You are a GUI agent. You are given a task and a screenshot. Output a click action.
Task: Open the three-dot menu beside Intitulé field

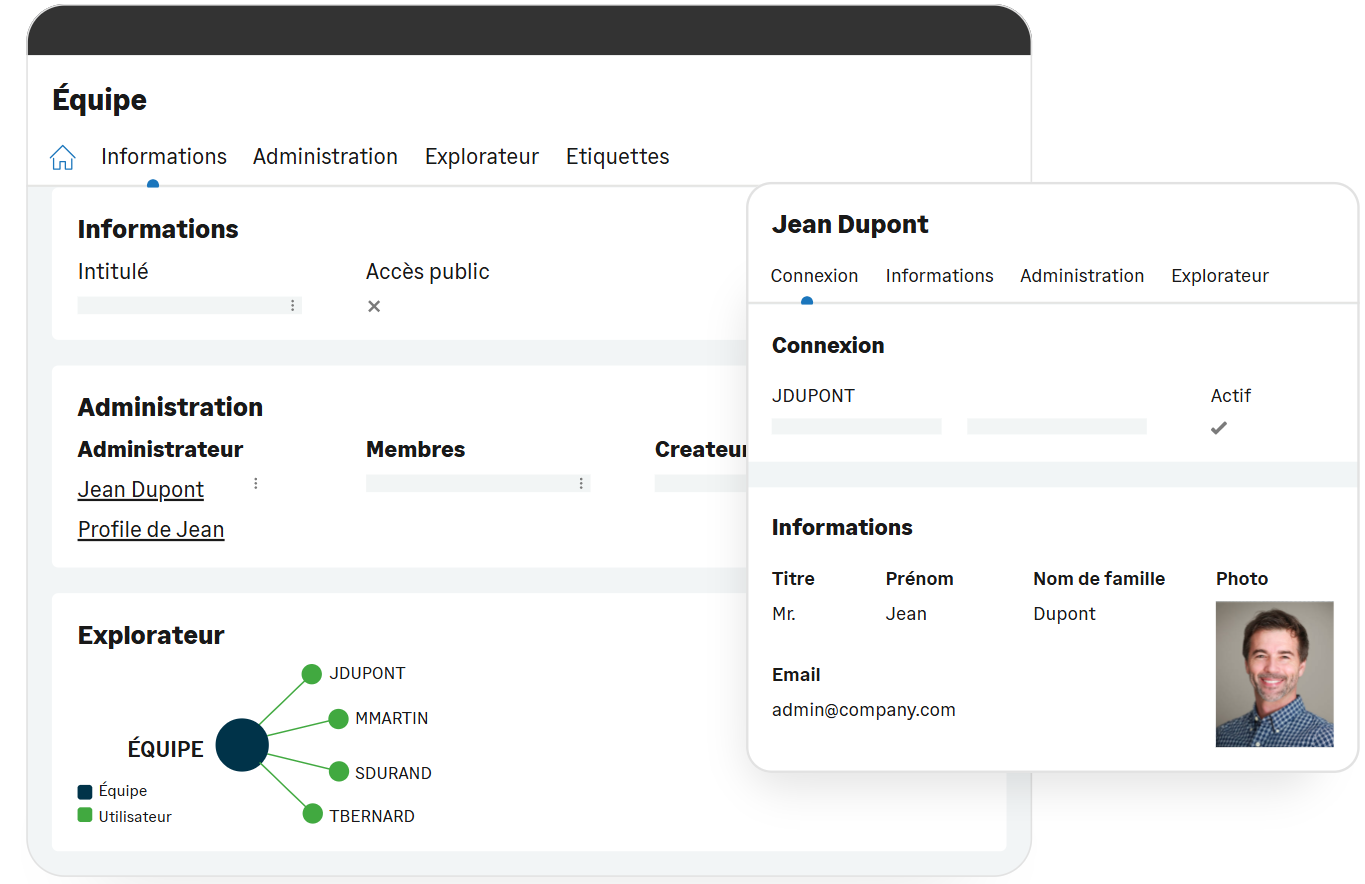point(292,306)
